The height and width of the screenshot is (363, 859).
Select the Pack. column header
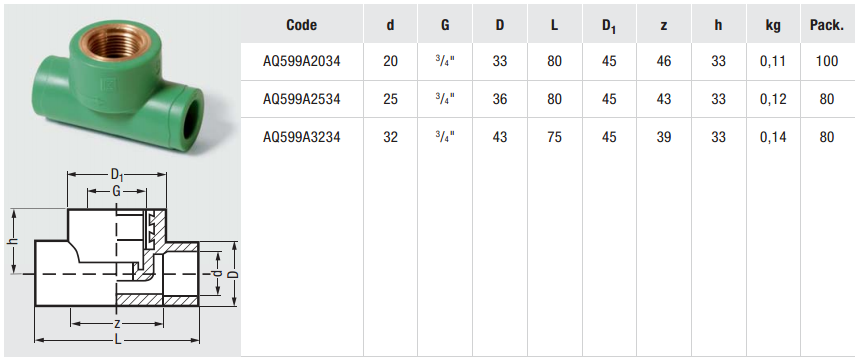coord(827,25)
